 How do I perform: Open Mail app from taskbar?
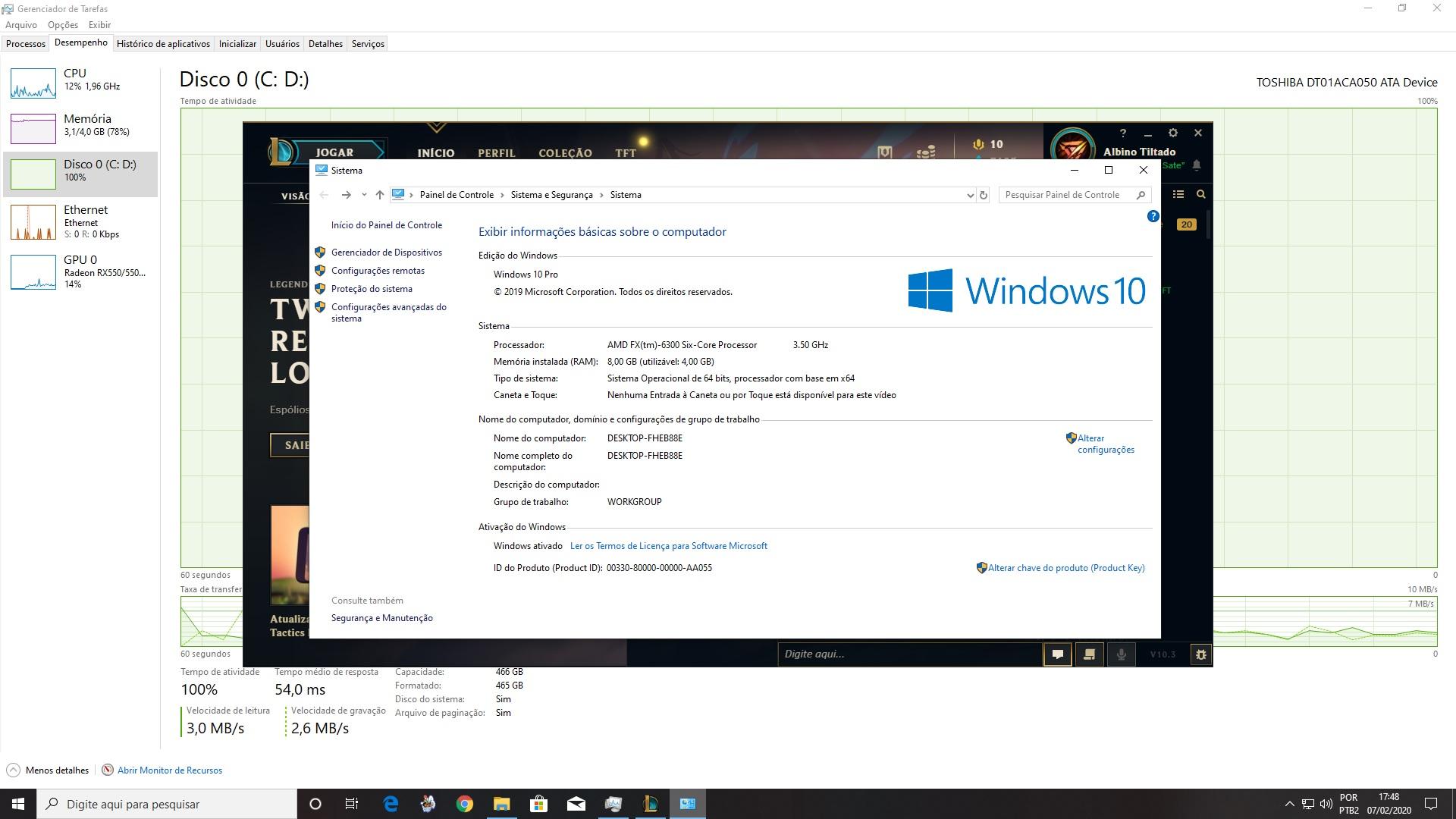[x=576, y=804]
